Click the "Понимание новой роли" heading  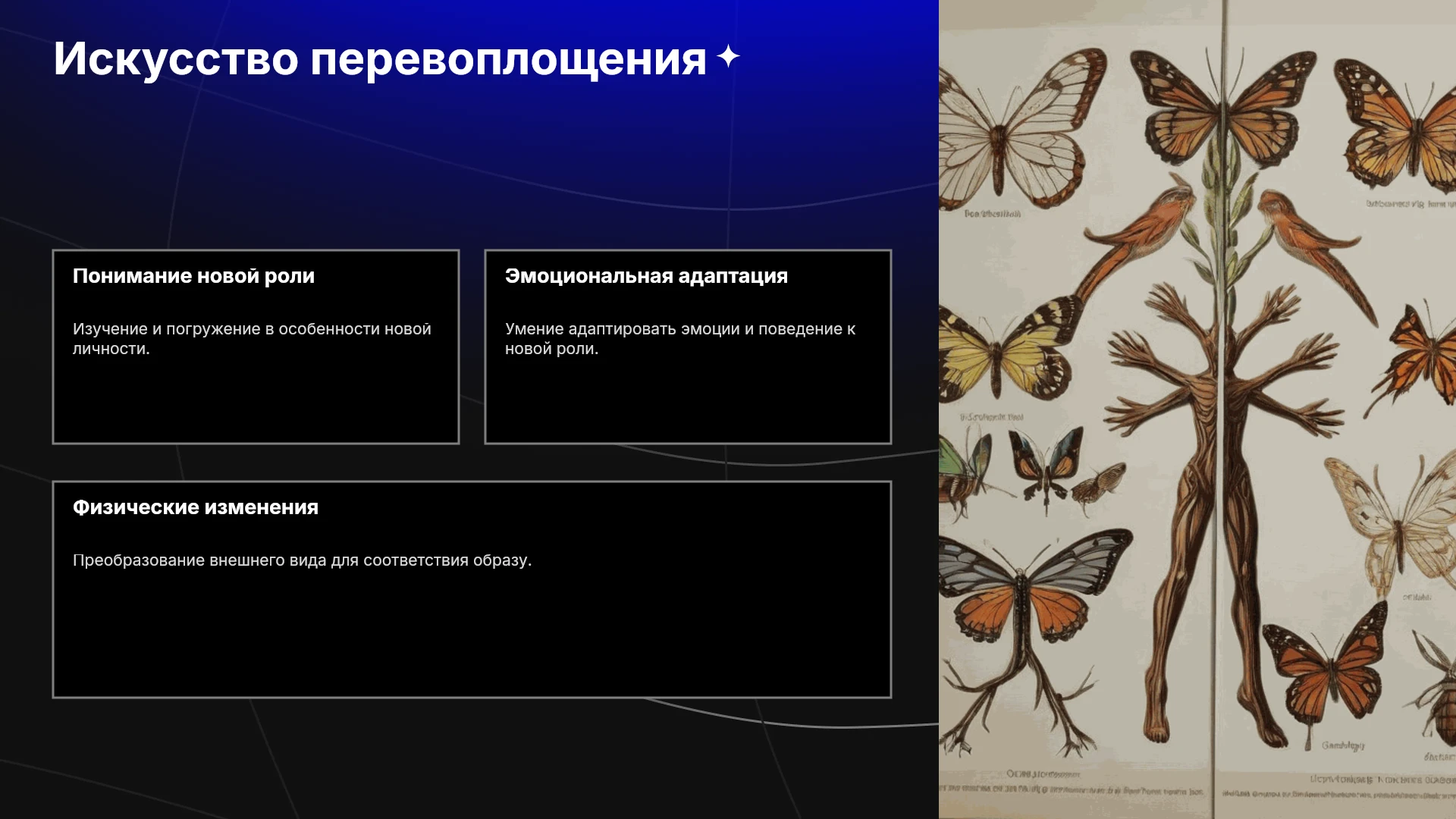click(193, 276)
